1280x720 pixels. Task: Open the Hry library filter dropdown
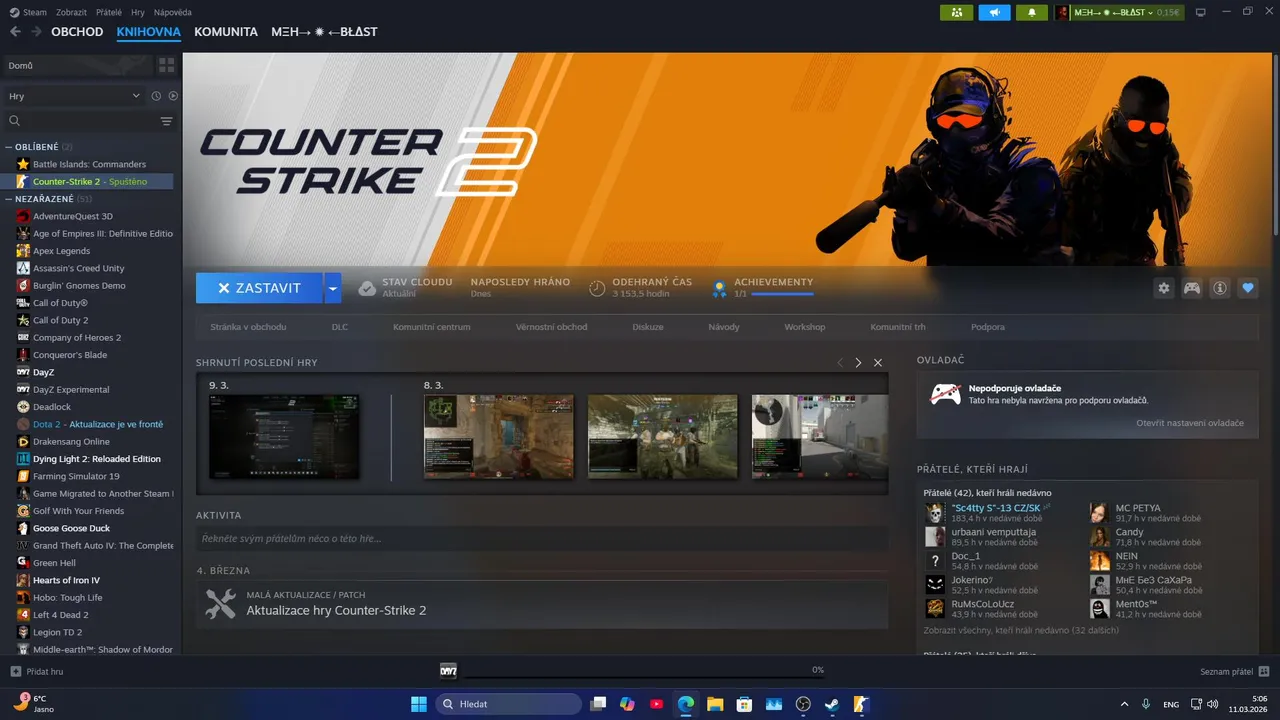(x=74, y=96)
